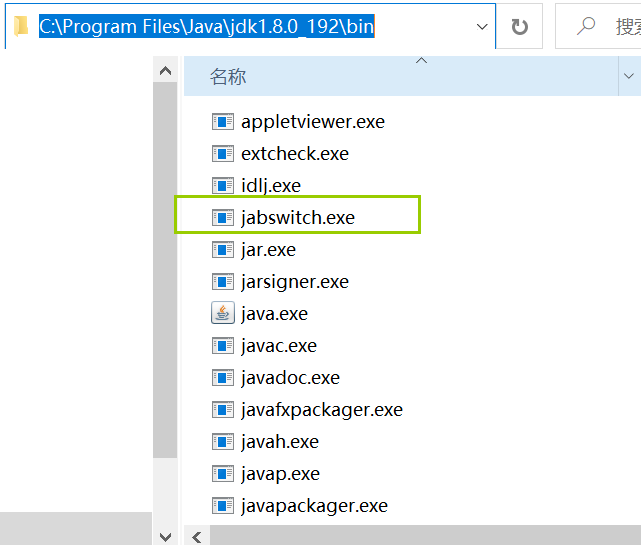Screen dimensions: 641x545
Task: Select the file name javac.exe
Action: pyautogui.click(x=279, y=346)
